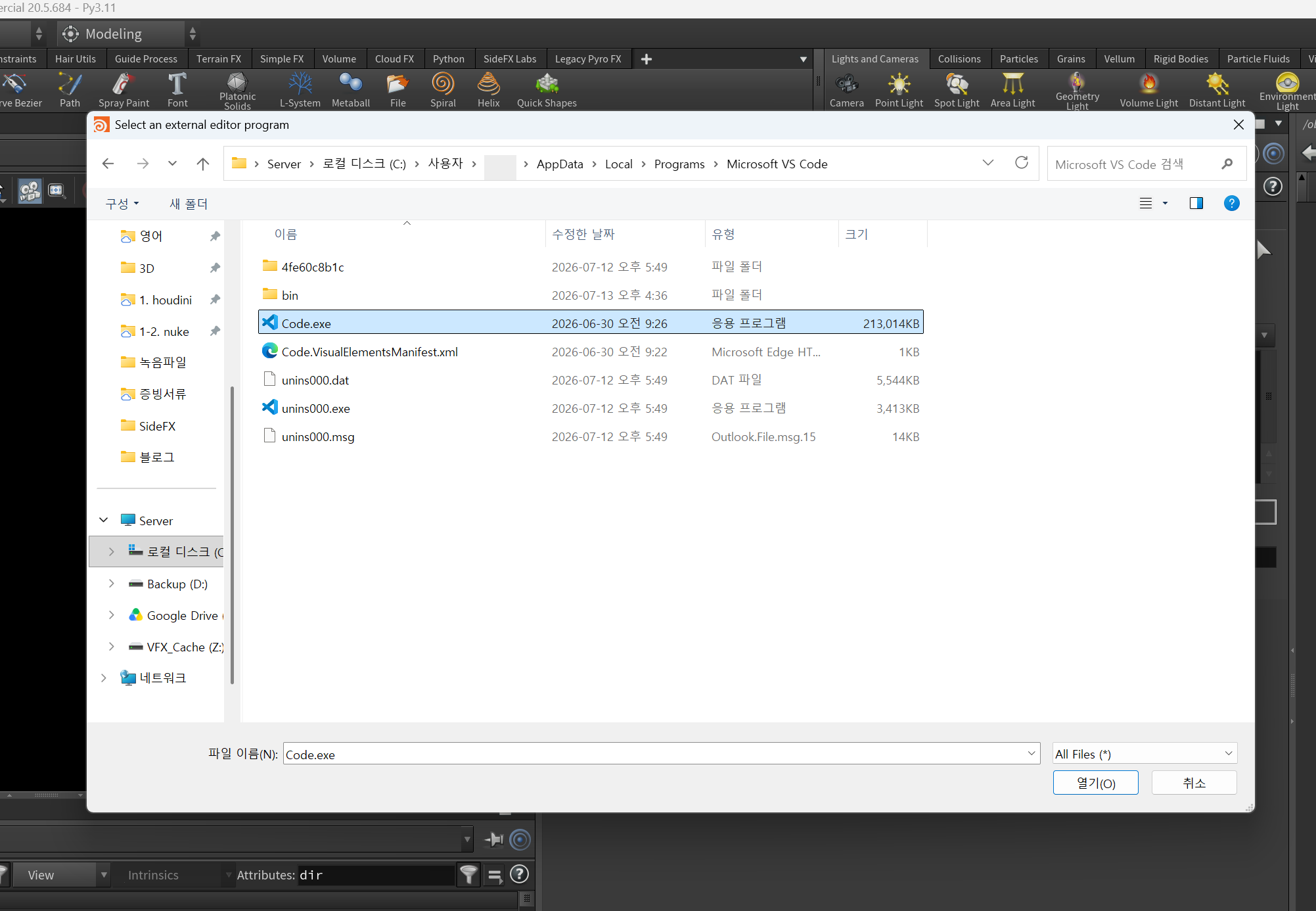Screen dimensions: 1316x911
Task: Add a Point Light
Action: 899,90
